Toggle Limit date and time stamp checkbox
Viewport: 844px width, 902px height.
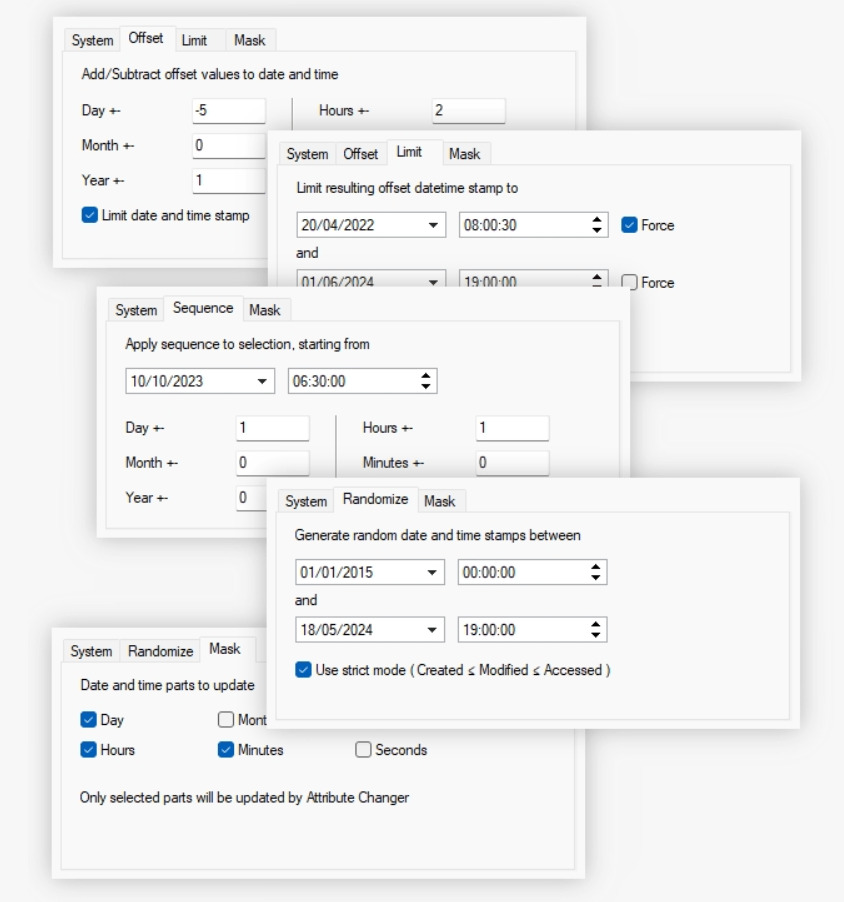coord(90,215)
